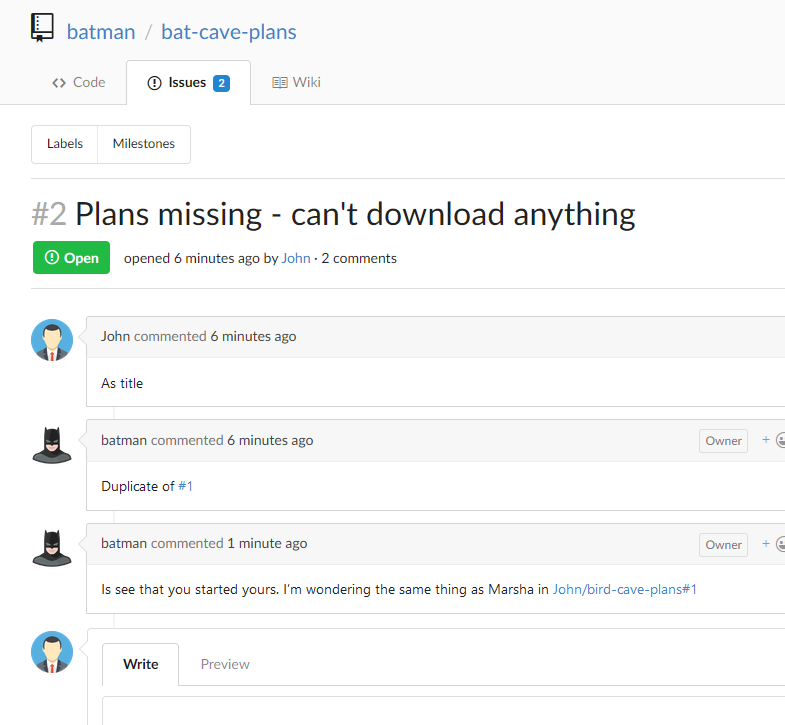
Task: Add reaction to batman's Duplicate comment
Action: 773,440
